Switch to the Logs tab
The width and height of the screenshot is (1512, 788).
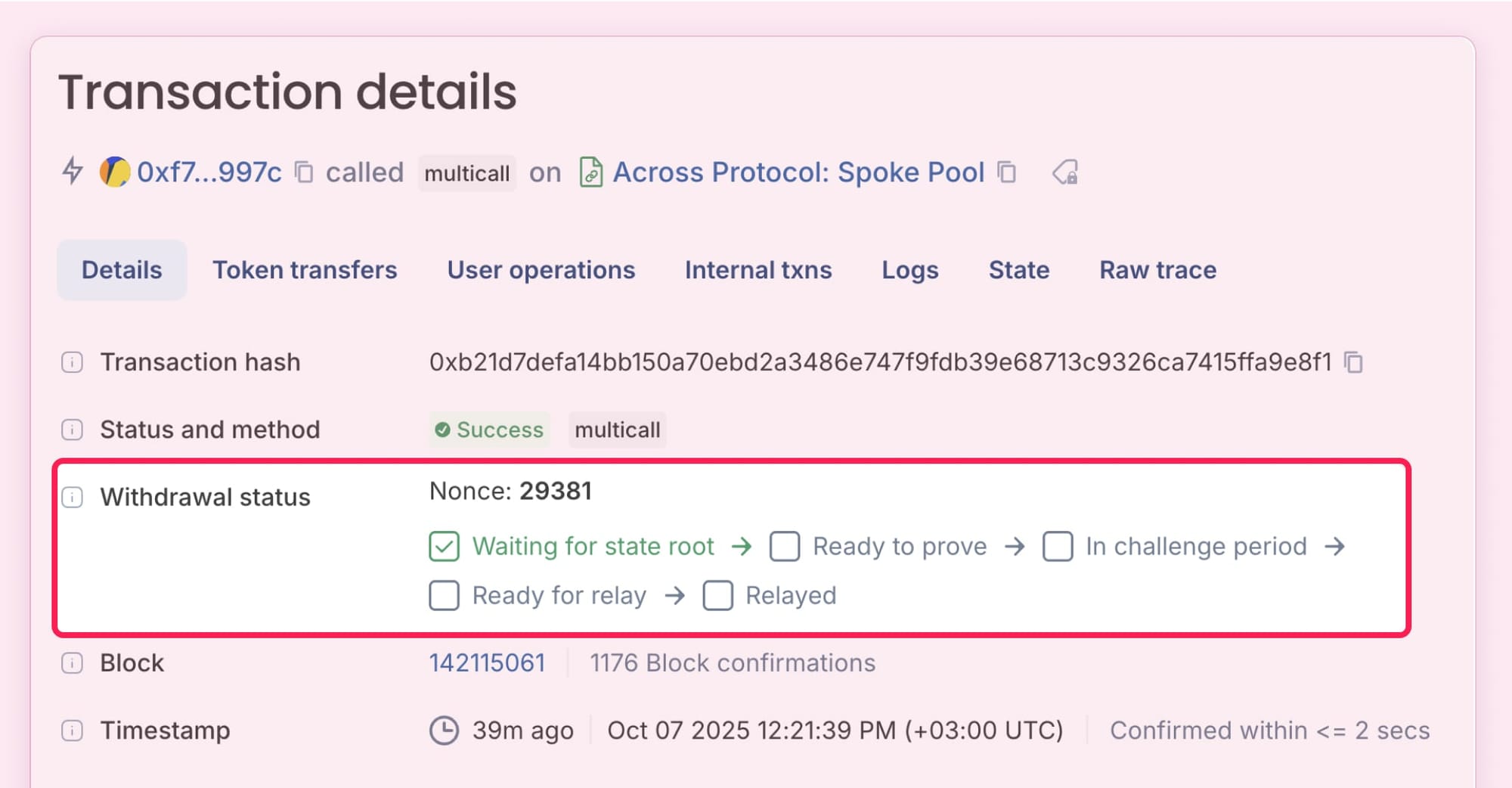[909, 270]
